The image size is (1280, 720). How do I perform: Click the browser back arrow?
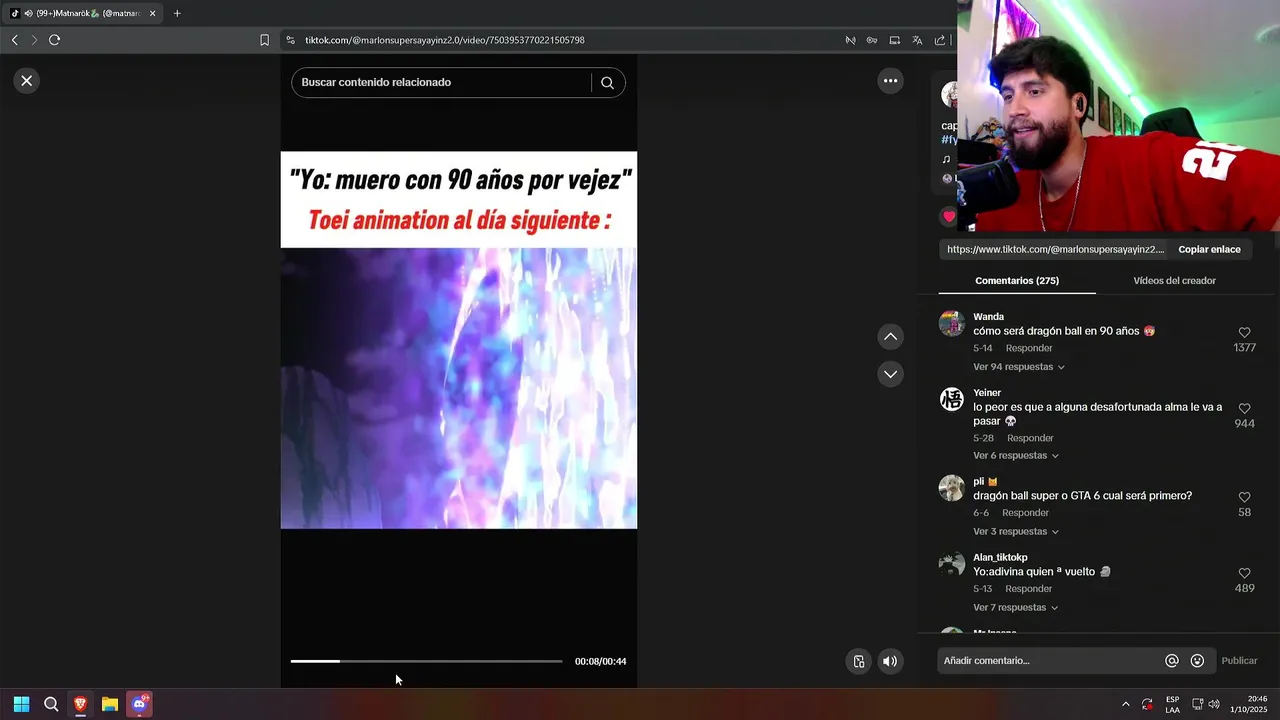pos(14,40)
